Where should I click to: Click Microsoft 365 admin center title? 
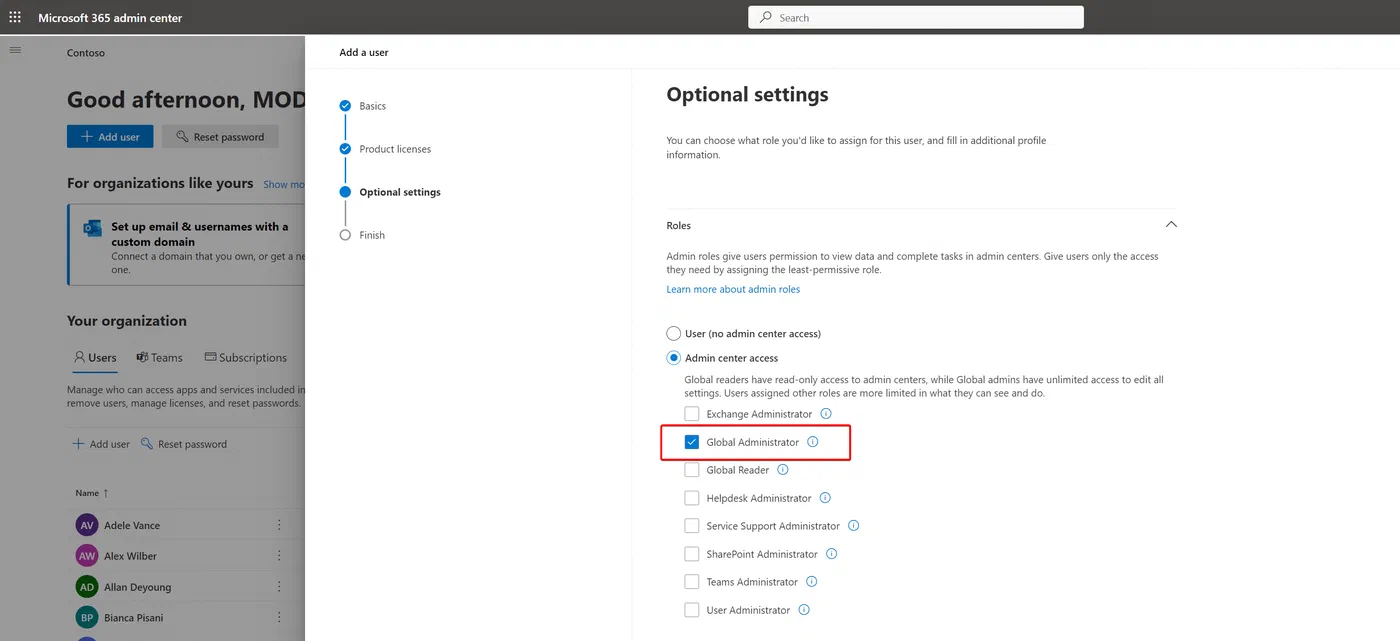pyautogui.click(x=110, y=18)
